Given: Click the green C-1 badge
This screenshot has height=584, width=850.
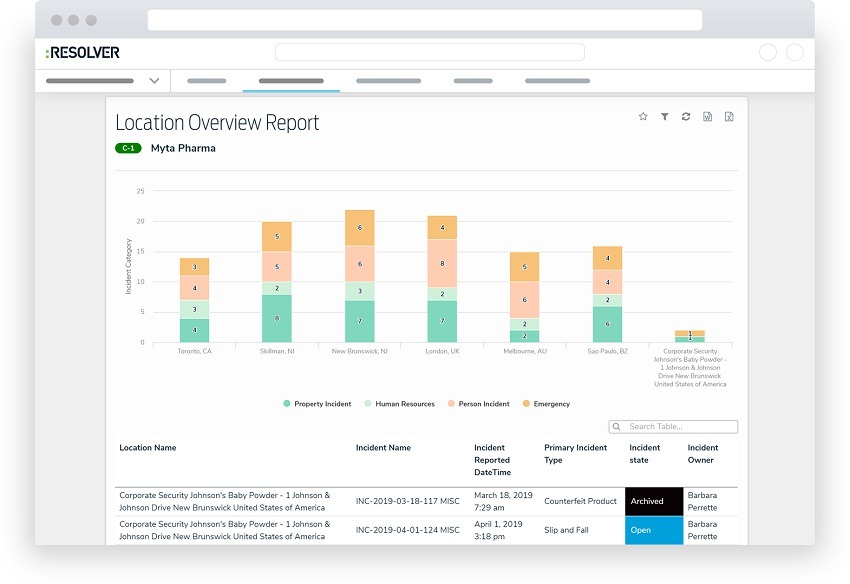Looking at the screenshot, I should [128, 148].
